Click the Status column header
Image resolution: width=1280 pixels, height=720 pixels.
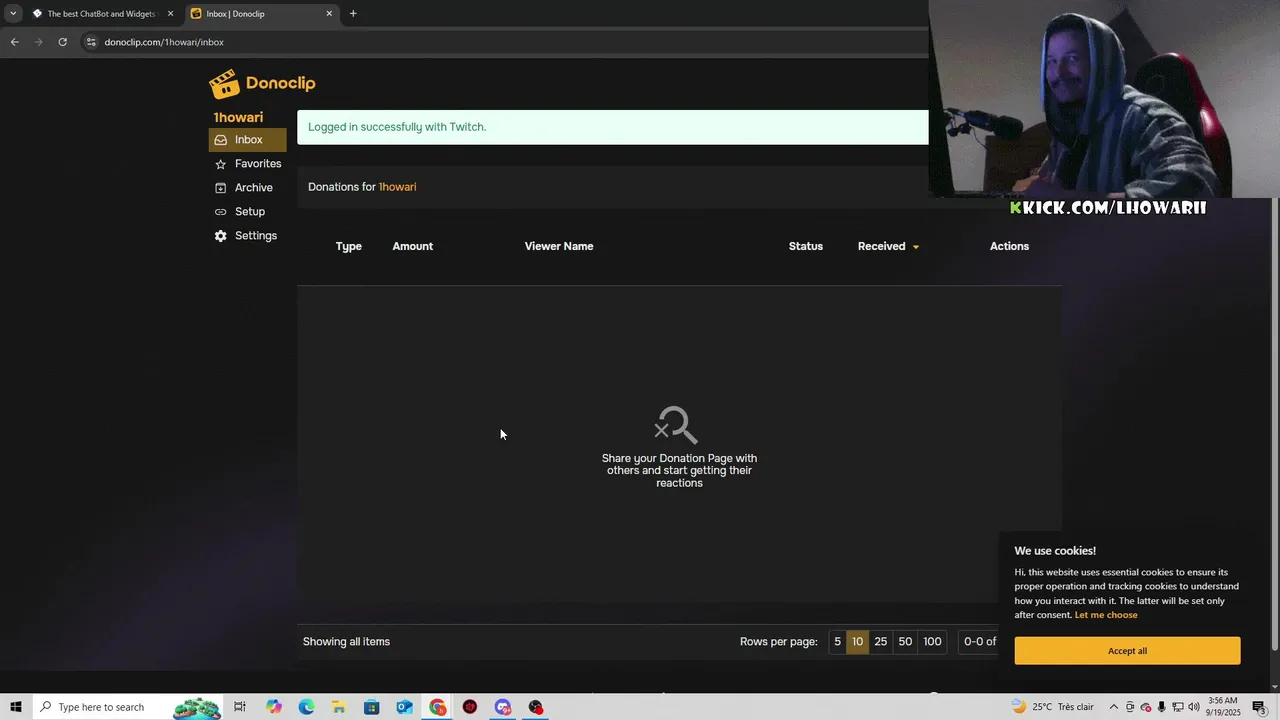tap(806, 246)
